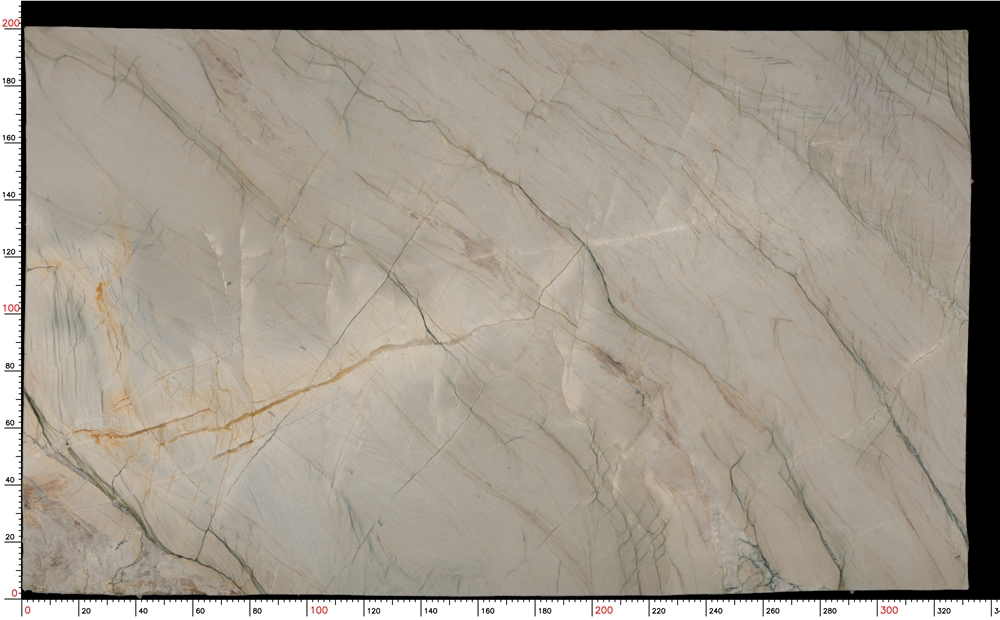Viewport: 1000px width, 620px height.
Task: Select the 20 marking on the bottom ruler
Action: 86,608
